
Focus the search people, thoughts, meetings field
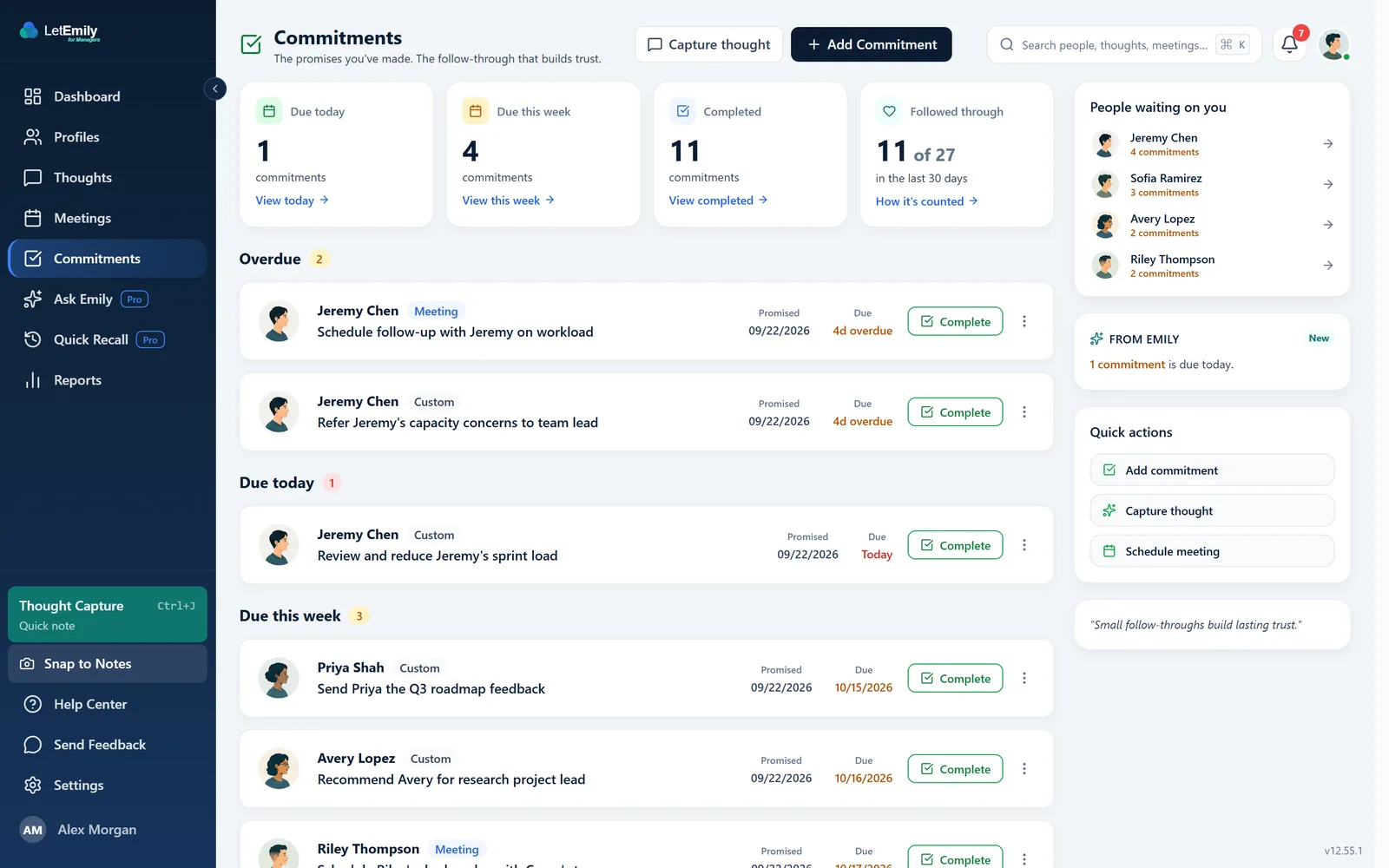tap(1124, 44)
